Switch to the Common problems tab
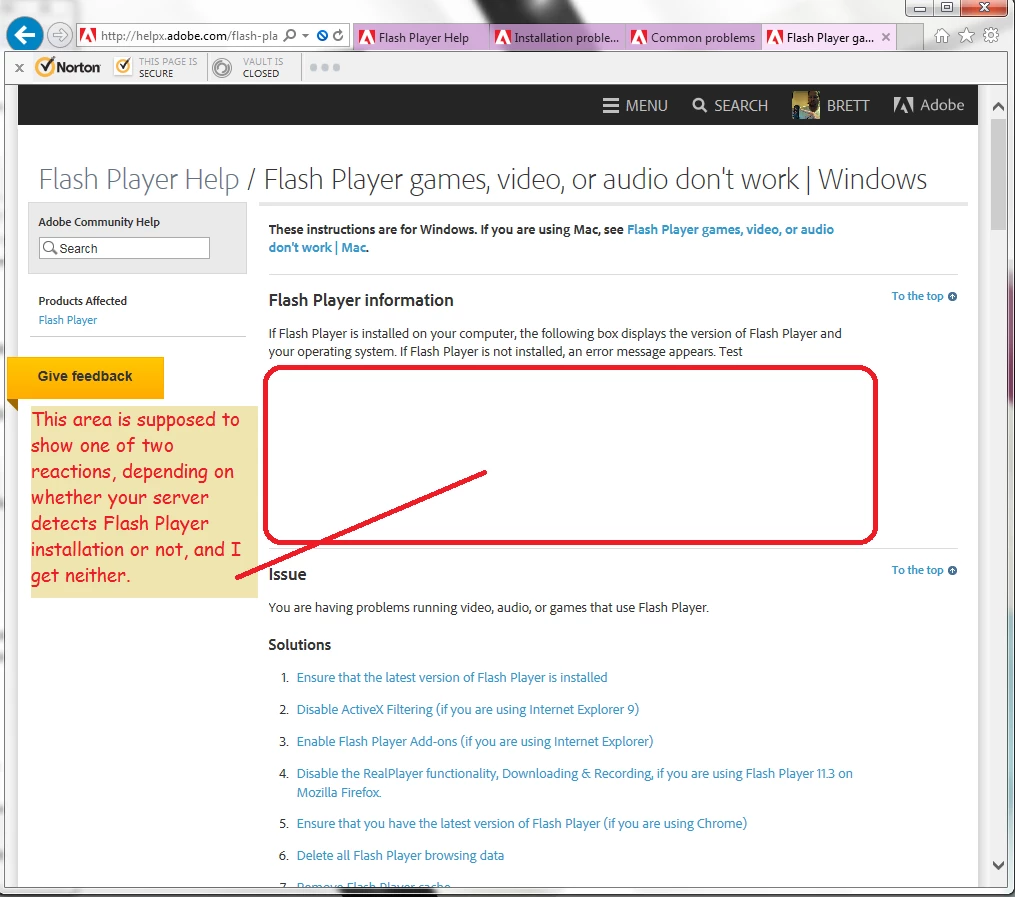 [x=694, y=38]
